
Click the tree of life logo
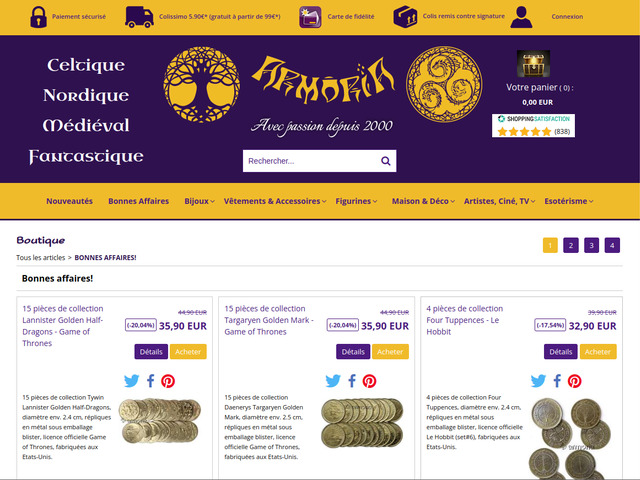click(x=201, y=84)
